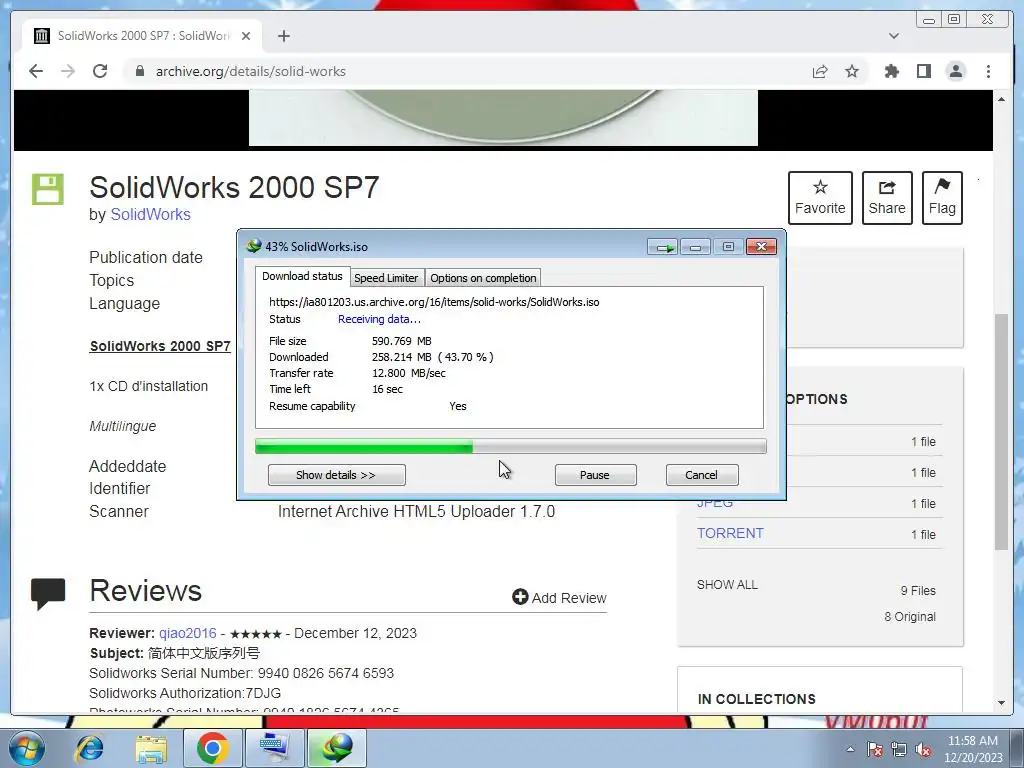Bookmark this page with star icon
1024x768 pixels.
[852, 71]
